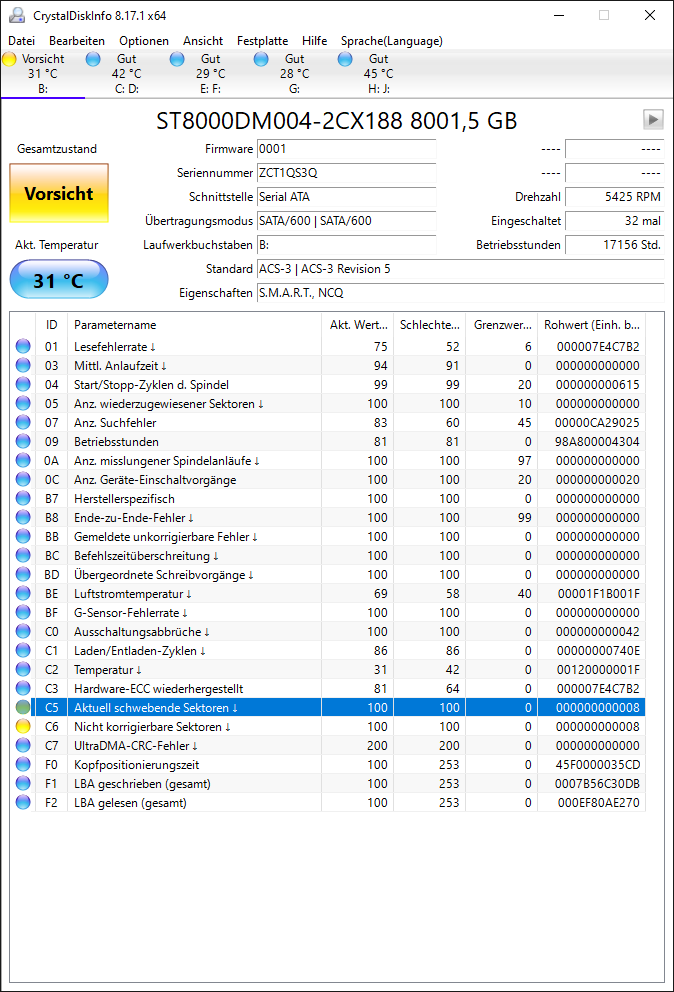This screenshot has height=992, width=674.
Task: Switch to drive E: F: tab
Action: point(210,73)
